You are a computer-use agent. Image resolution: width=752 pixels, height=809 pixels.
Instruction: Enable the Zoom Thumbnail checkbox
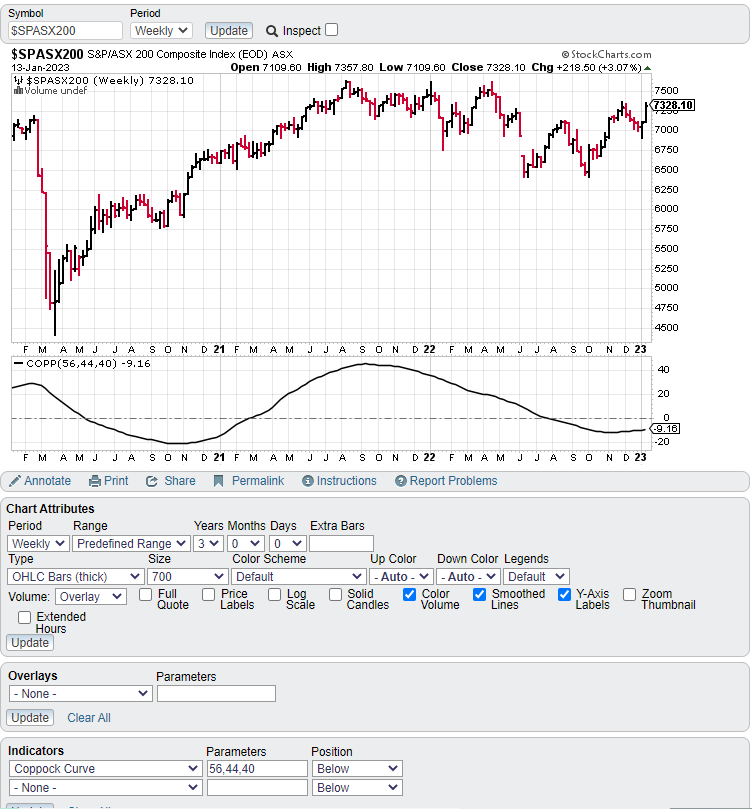(629, 594)
